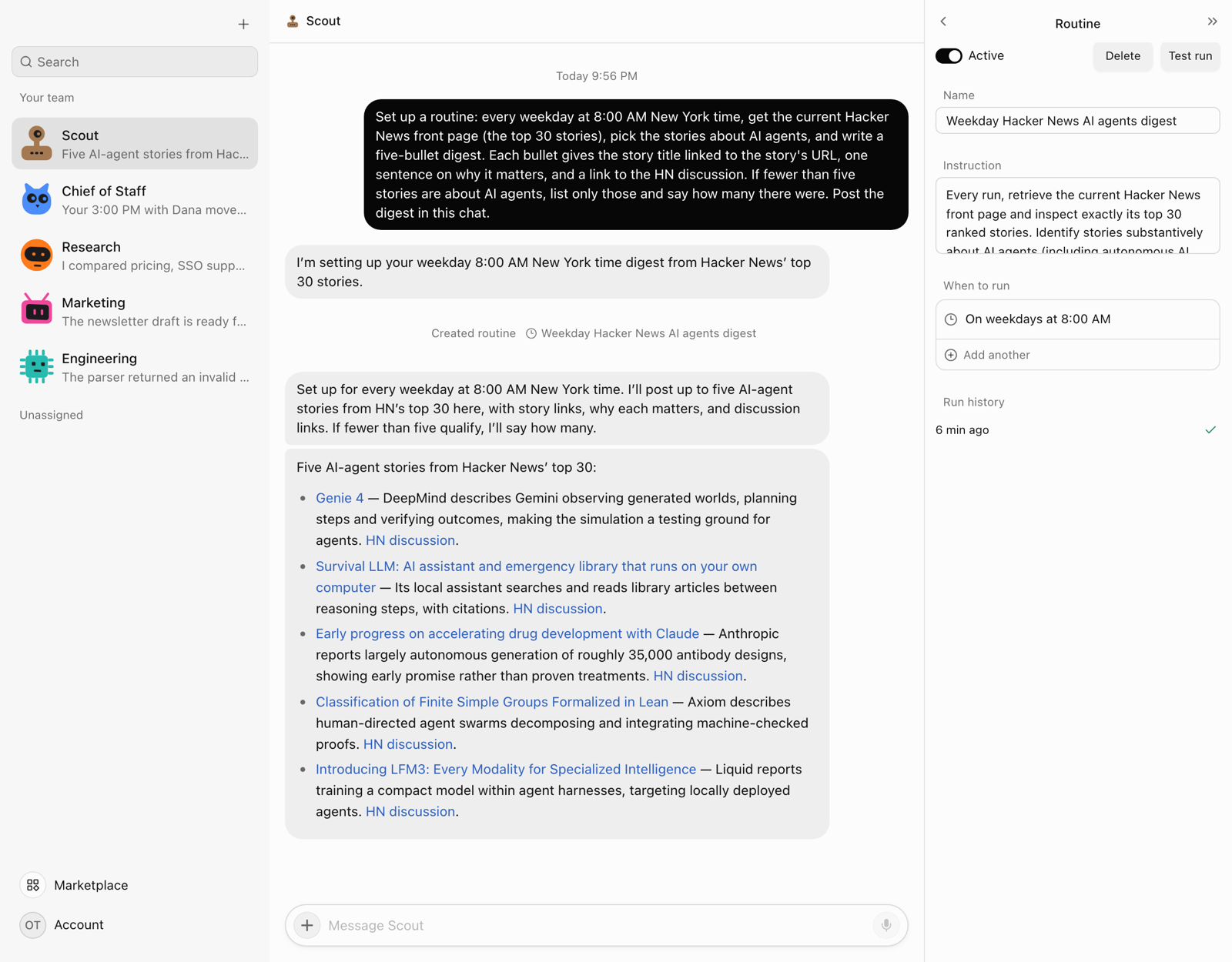Open HN discussion link for Survival LLM
This screenshot has height=962, width=1232.
[557, 609]
